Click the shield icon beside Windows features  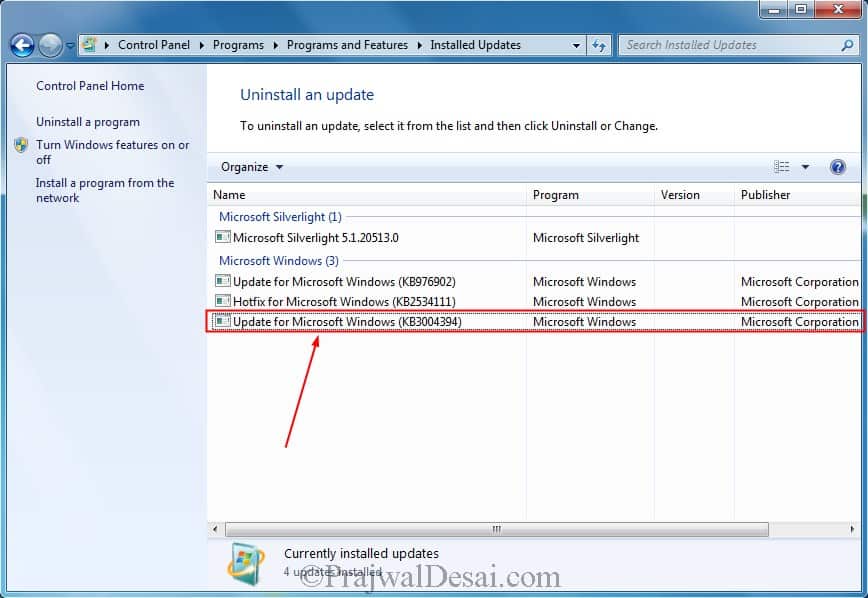pyautogui.click(x=21, y=145)
